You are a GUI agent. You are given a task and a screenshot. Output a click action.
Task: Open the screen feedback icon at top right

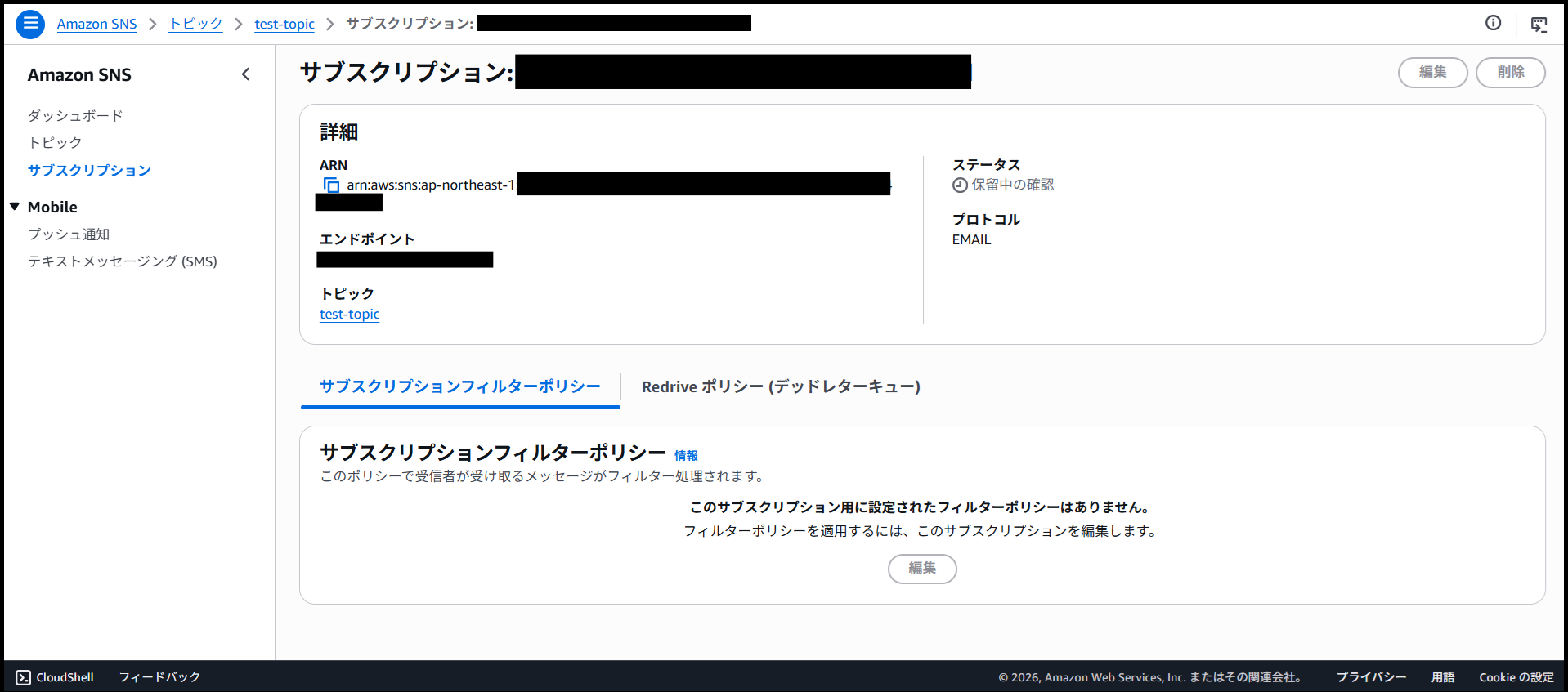1539,24
